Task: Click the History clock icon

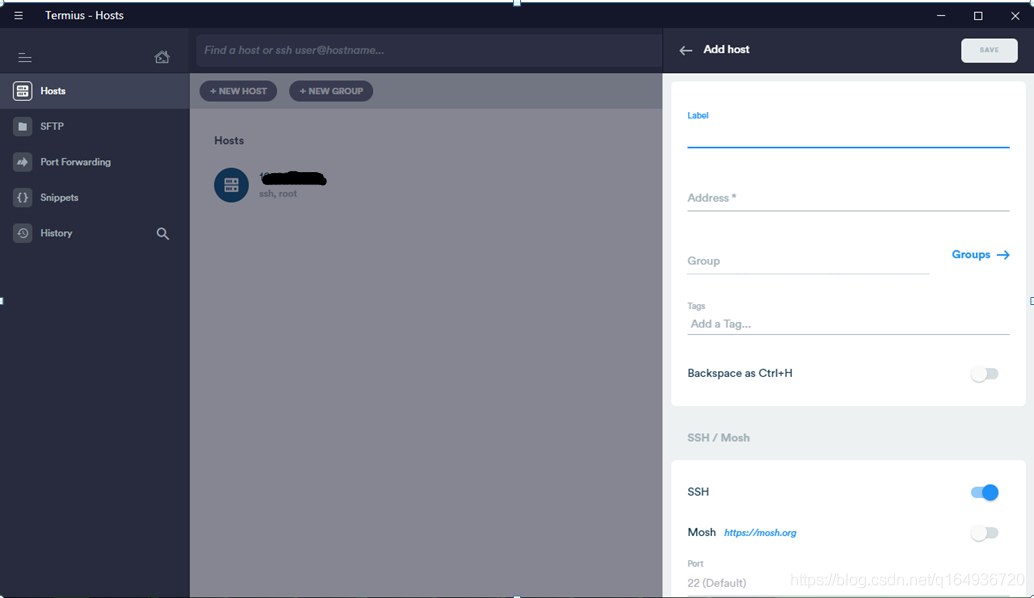Action: tap(22, 233)
